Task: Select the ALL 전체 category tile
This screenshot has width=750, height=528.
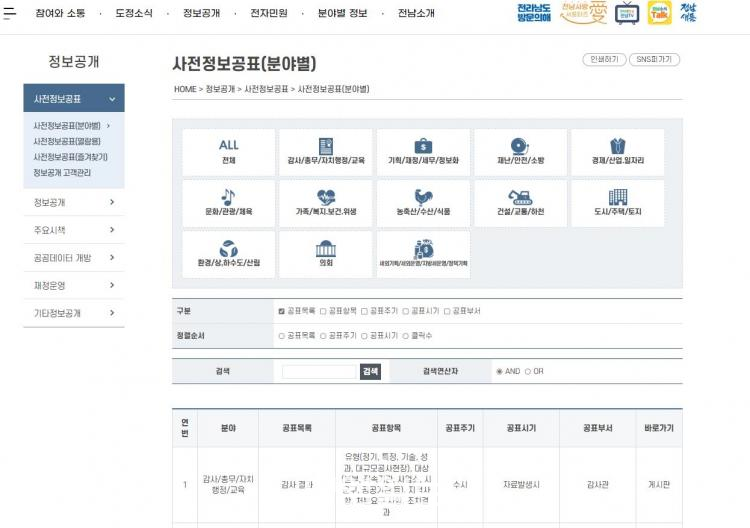Action: (x=229, y=150)
